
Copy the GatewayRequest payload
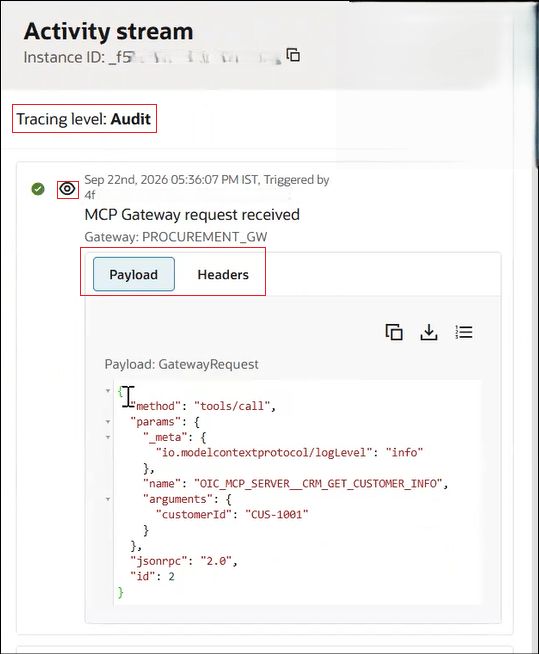tap(394, 332)
